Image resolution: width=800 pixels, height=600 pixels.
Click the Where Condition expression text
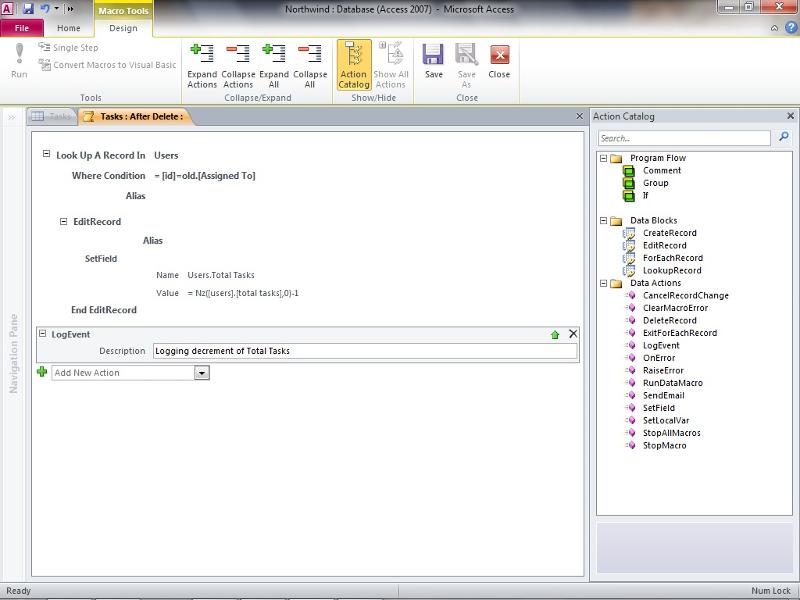click(205, 176)
